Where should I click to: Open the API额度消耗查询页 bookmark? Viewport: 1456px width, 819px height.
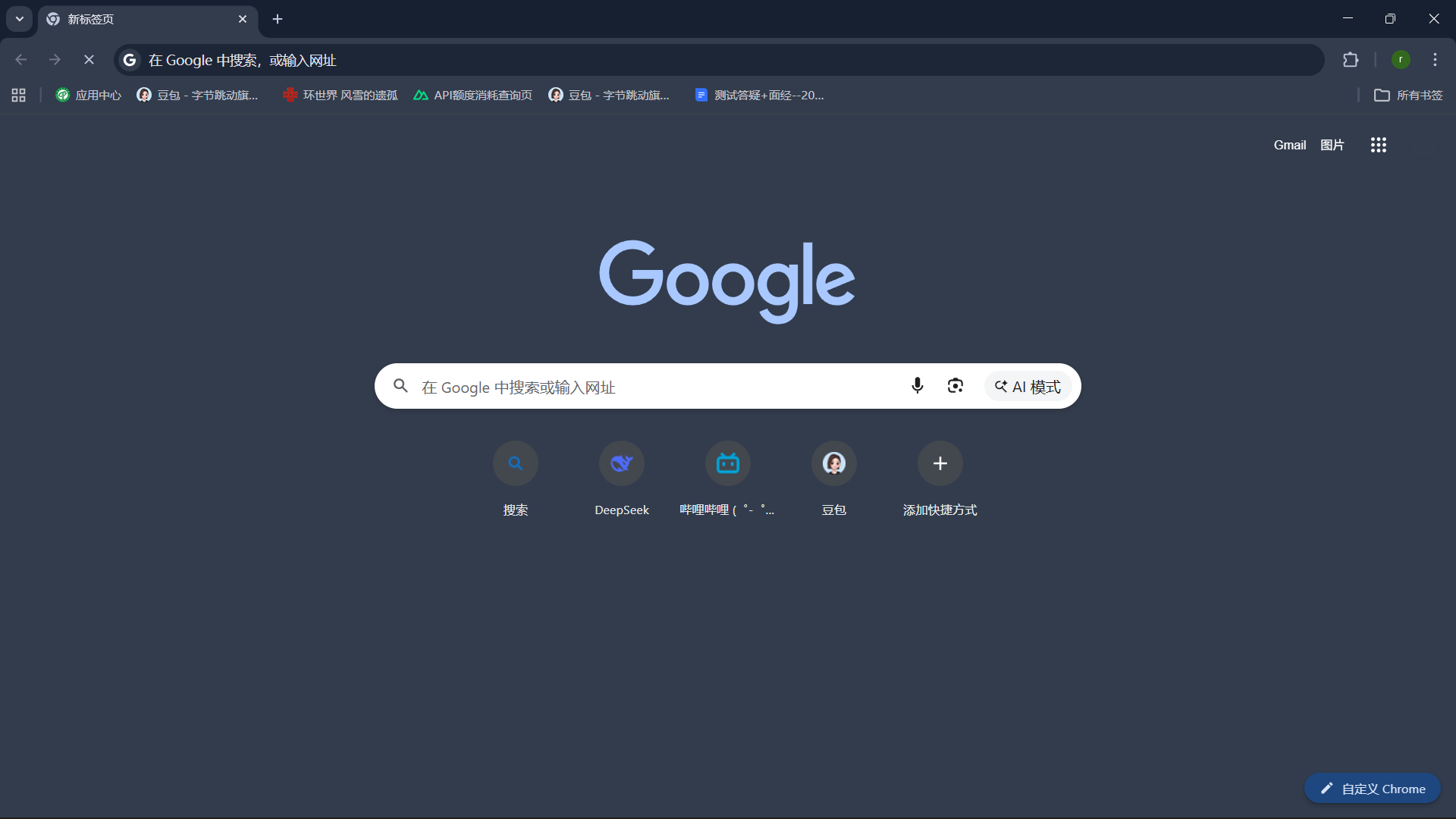[x=472, y=96]
